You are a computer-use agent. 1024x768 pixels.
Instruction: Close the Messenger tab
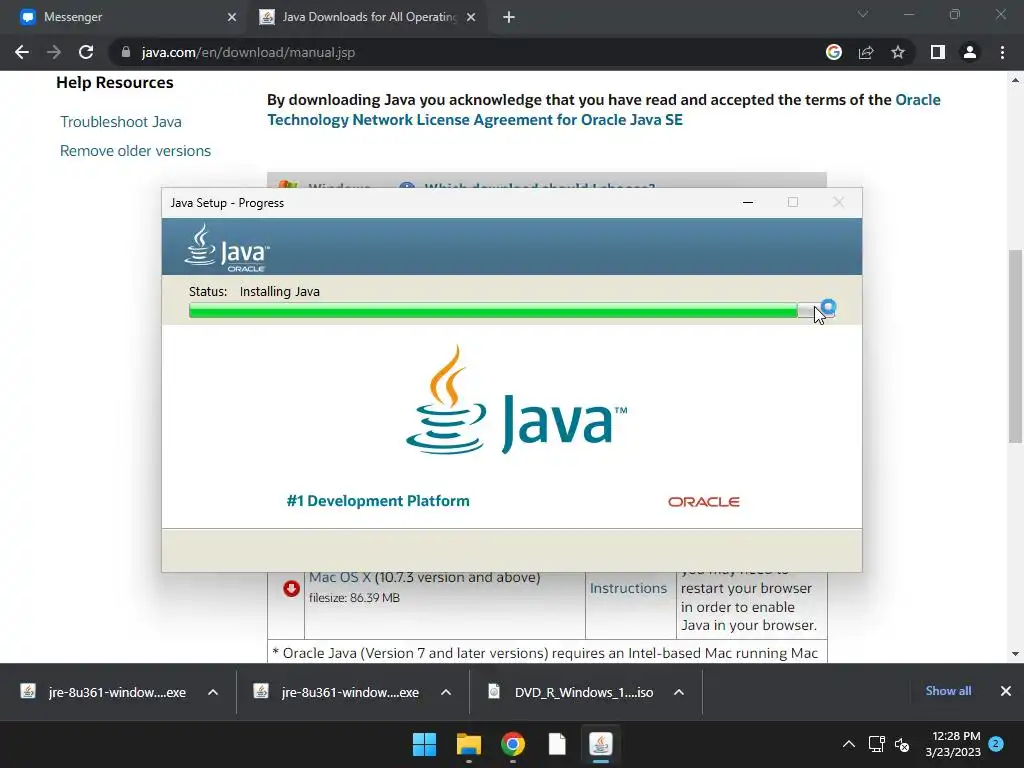point(232,18)
